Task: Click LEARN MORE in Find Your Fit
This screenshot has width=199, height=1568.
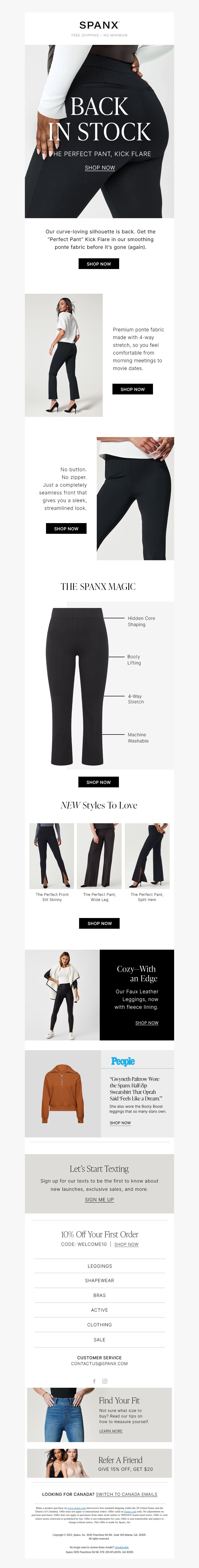Action: point(111,1430)
